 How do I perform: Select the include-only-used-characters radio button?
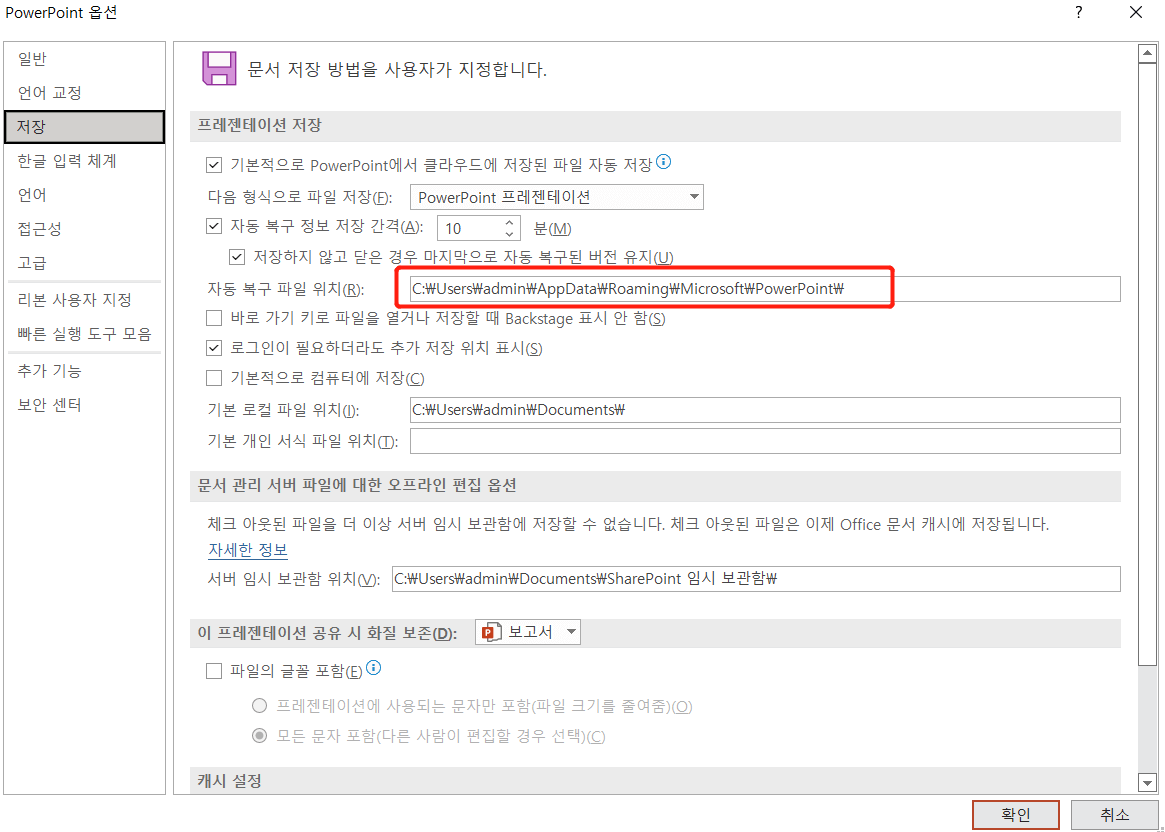coord(260,705)
